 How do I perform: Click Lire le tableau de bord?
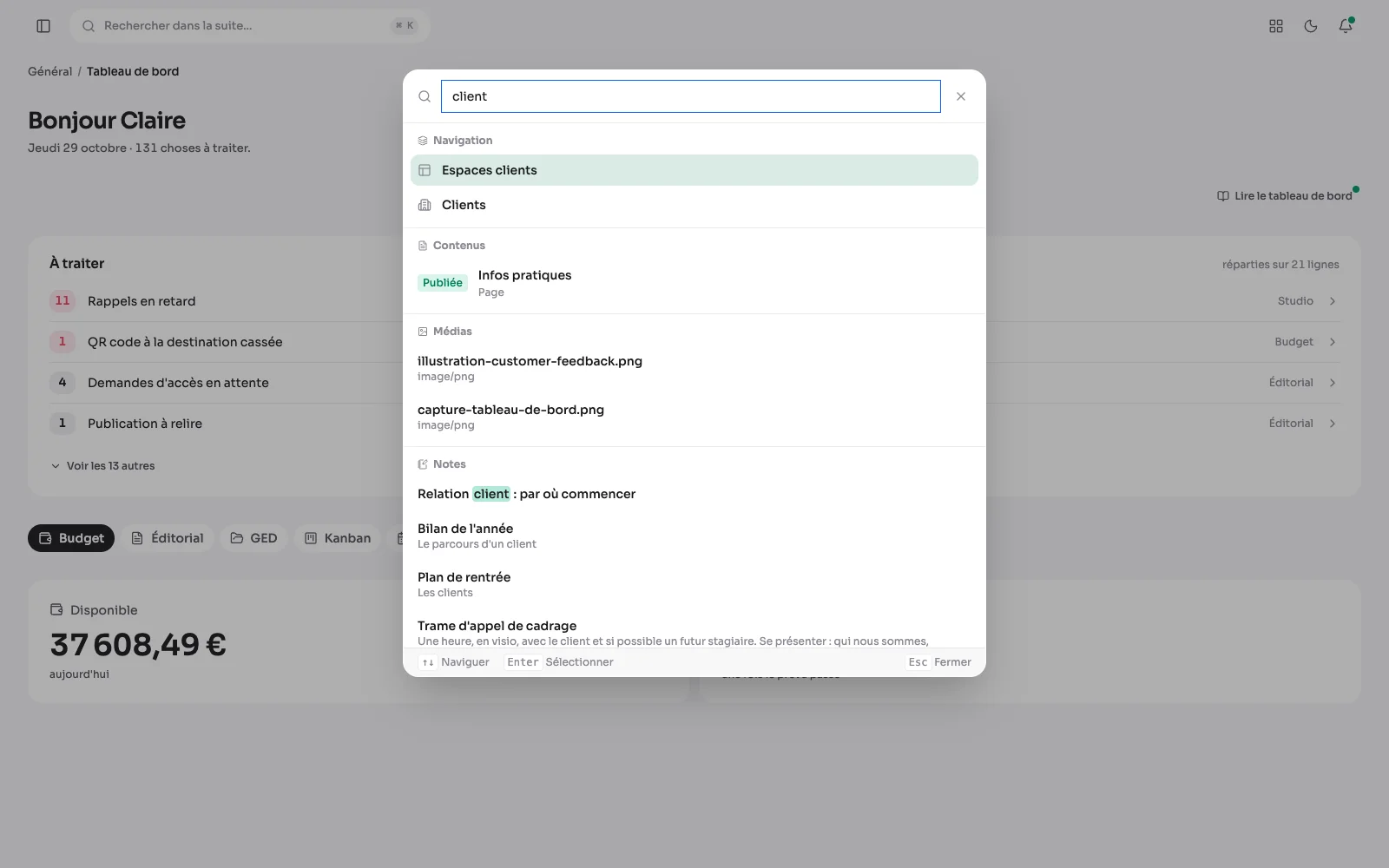tap(1285, 196)
